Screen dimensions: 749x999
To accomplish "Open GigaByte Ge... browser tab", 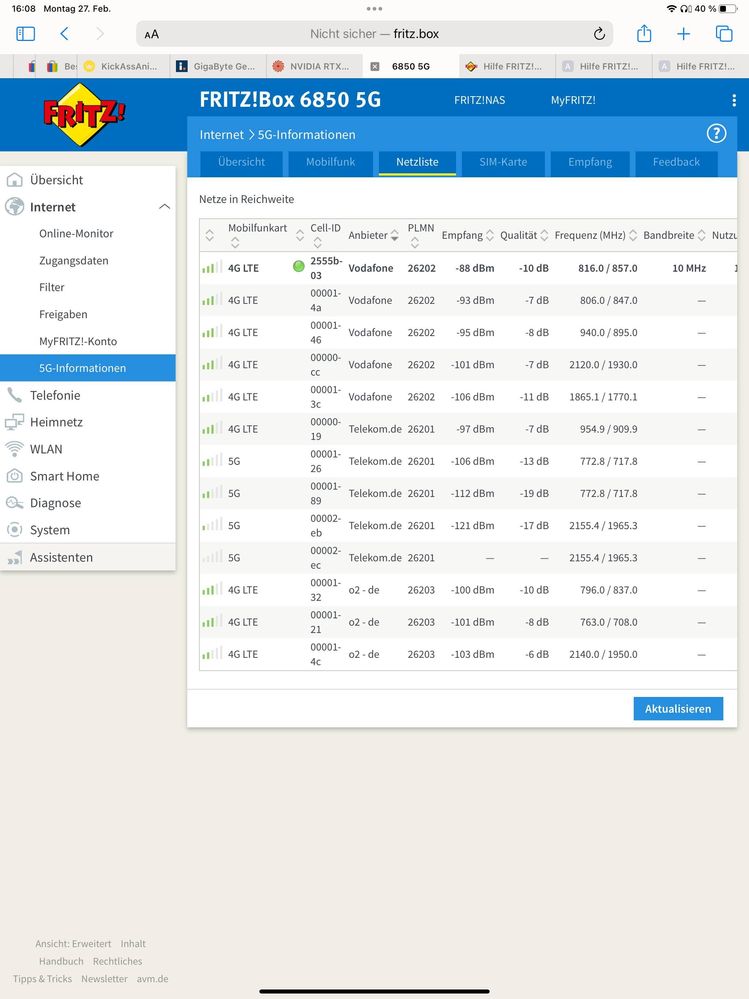I will 218,66.
